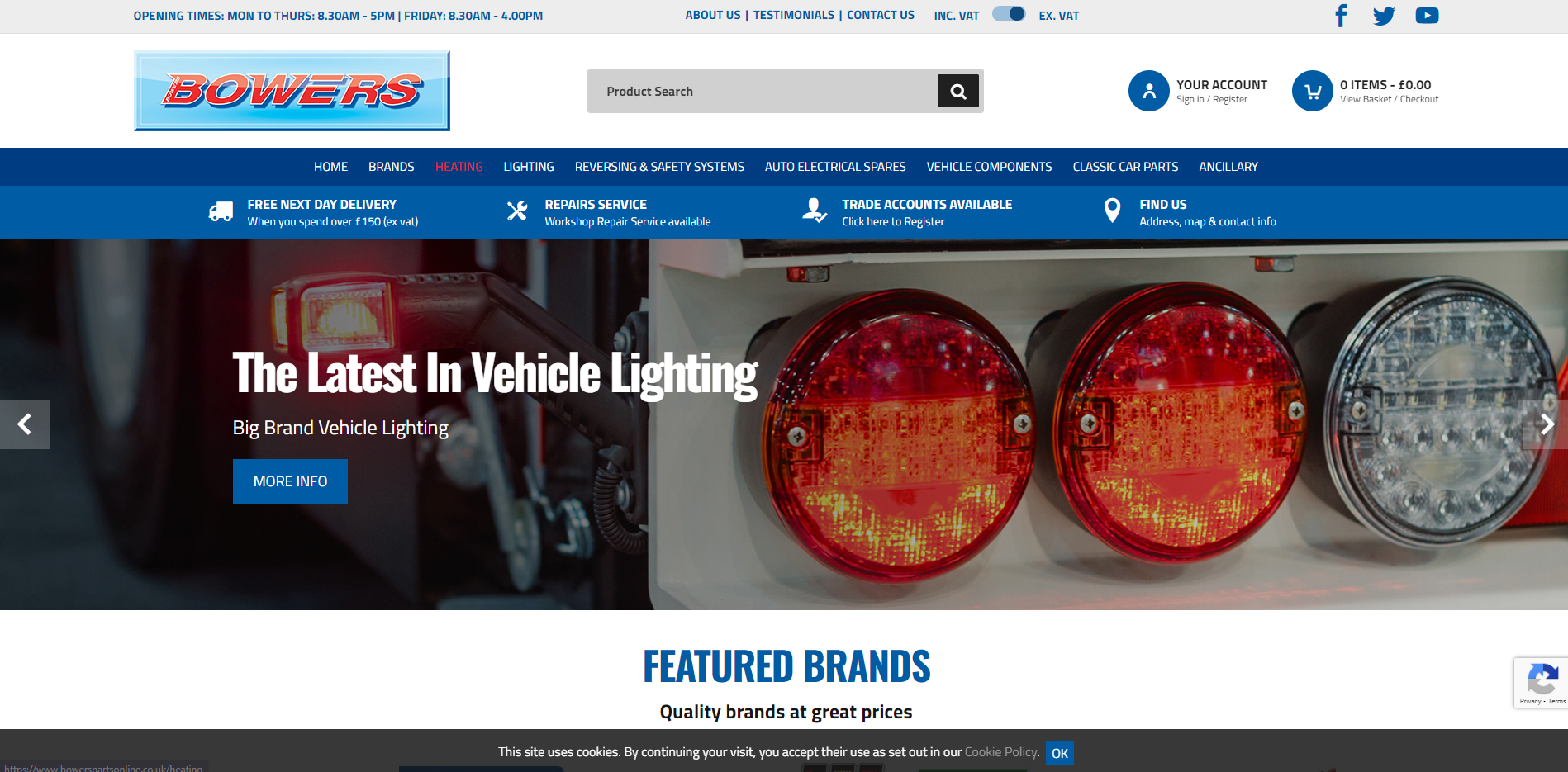Screen dimensions: 1568x772
Task: Toggle the Inc. VAT / Ex. VAT switch
Action: click(1009, 14)
